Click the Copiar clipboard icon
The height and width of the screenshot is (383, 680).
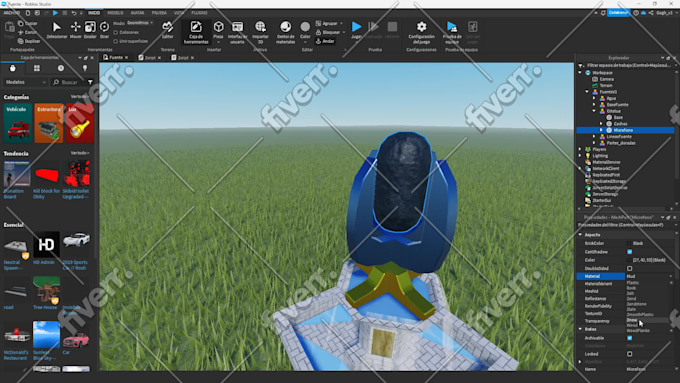20,23
